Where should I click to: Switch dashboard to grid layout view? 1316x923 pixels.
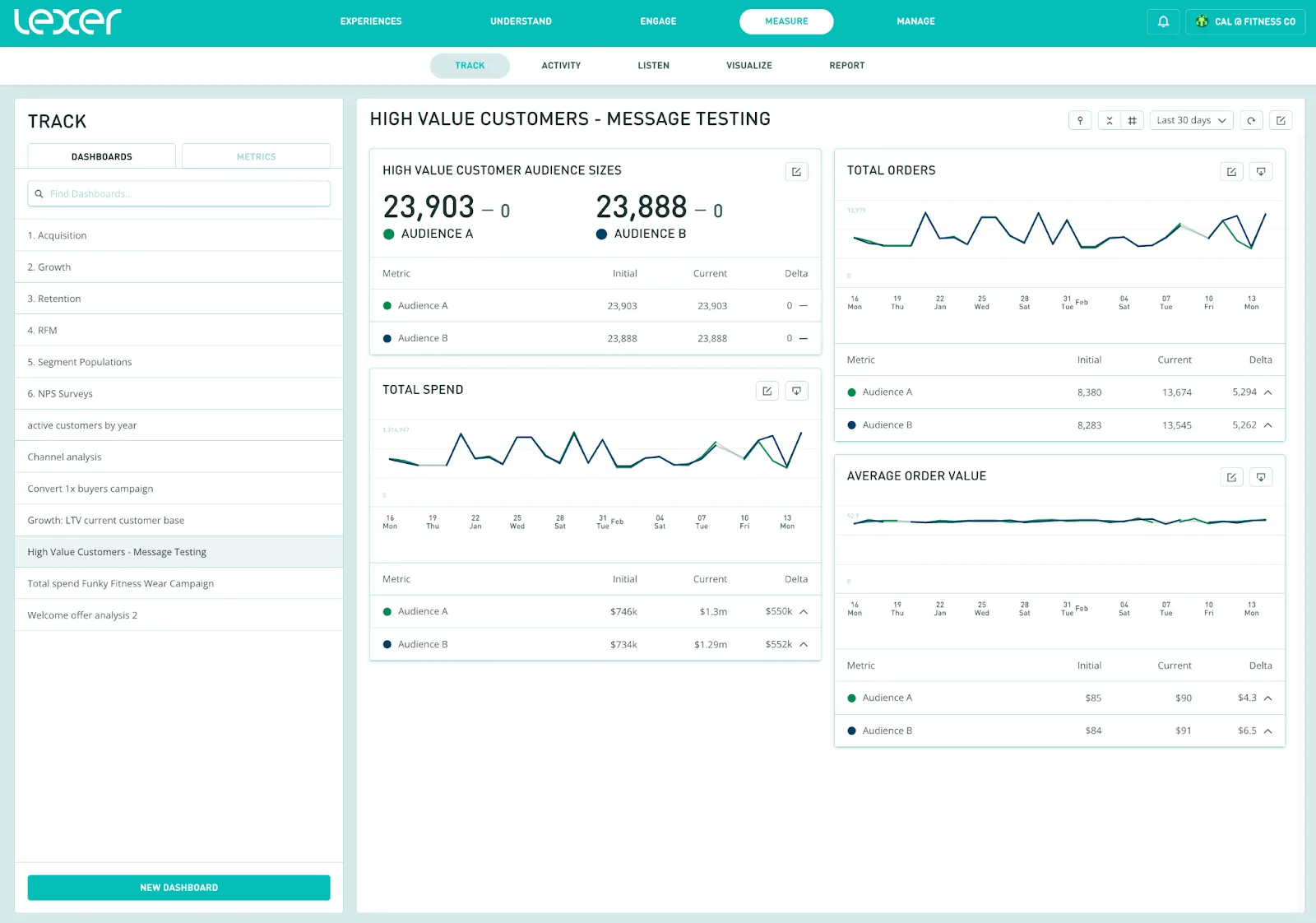pyautogui.click(x=1133, y=120)
